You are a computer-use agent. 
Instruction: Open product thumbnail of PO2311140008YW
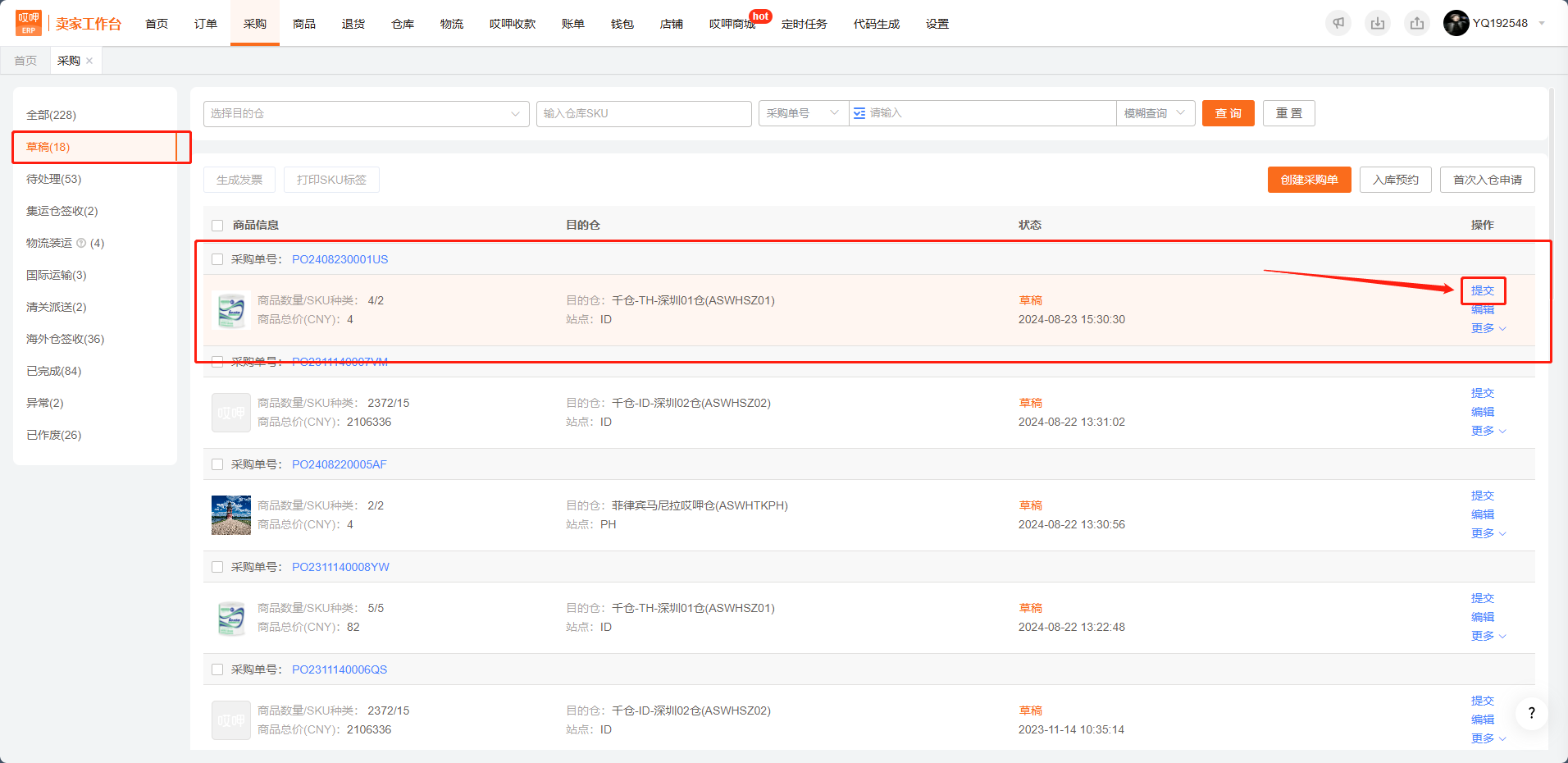tap(231, 618)
